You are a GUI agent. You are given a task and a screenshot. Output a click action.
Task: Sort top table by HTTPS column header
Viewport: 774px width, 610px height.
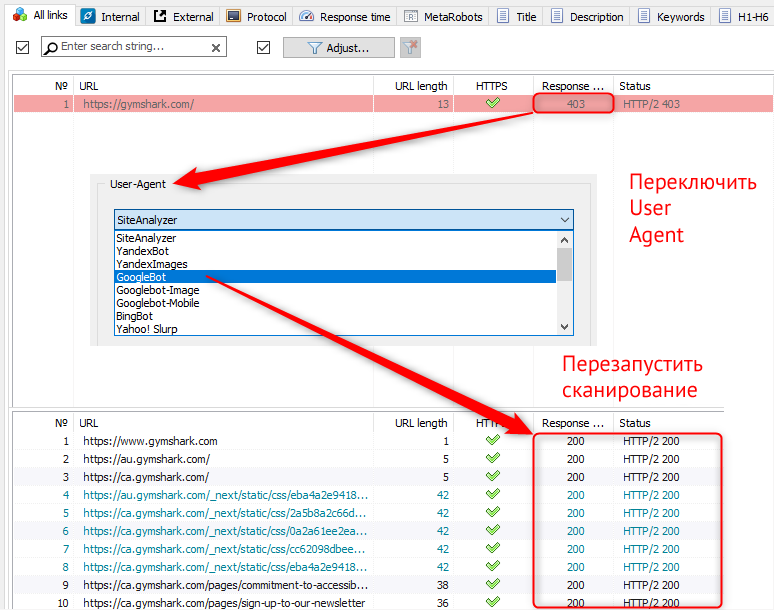coord(493,86)
